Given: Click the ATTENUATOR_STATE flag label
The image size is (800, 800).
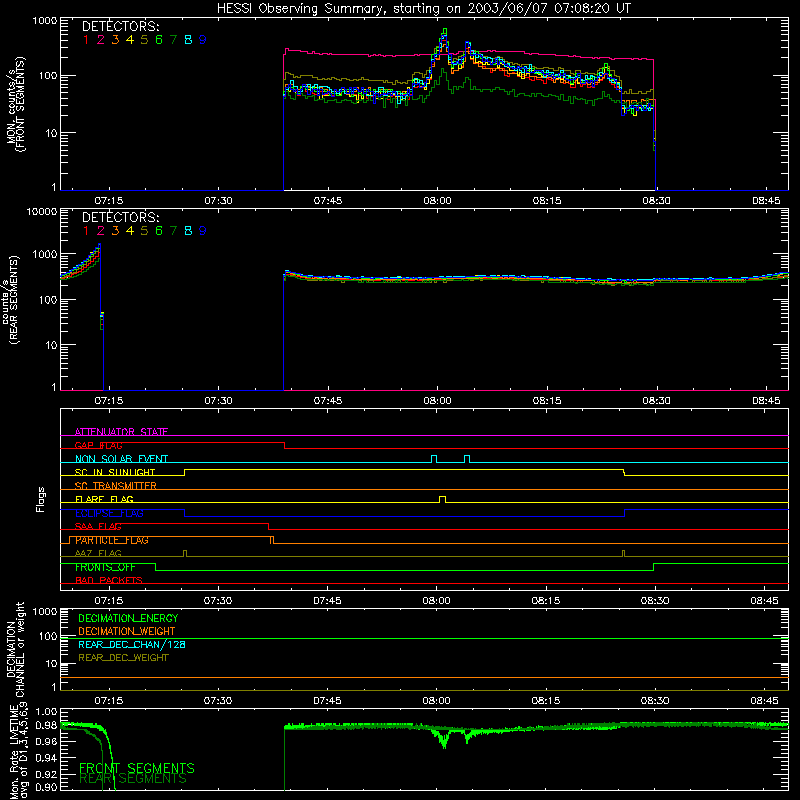Looking at the screenshot, I should 121,432.
